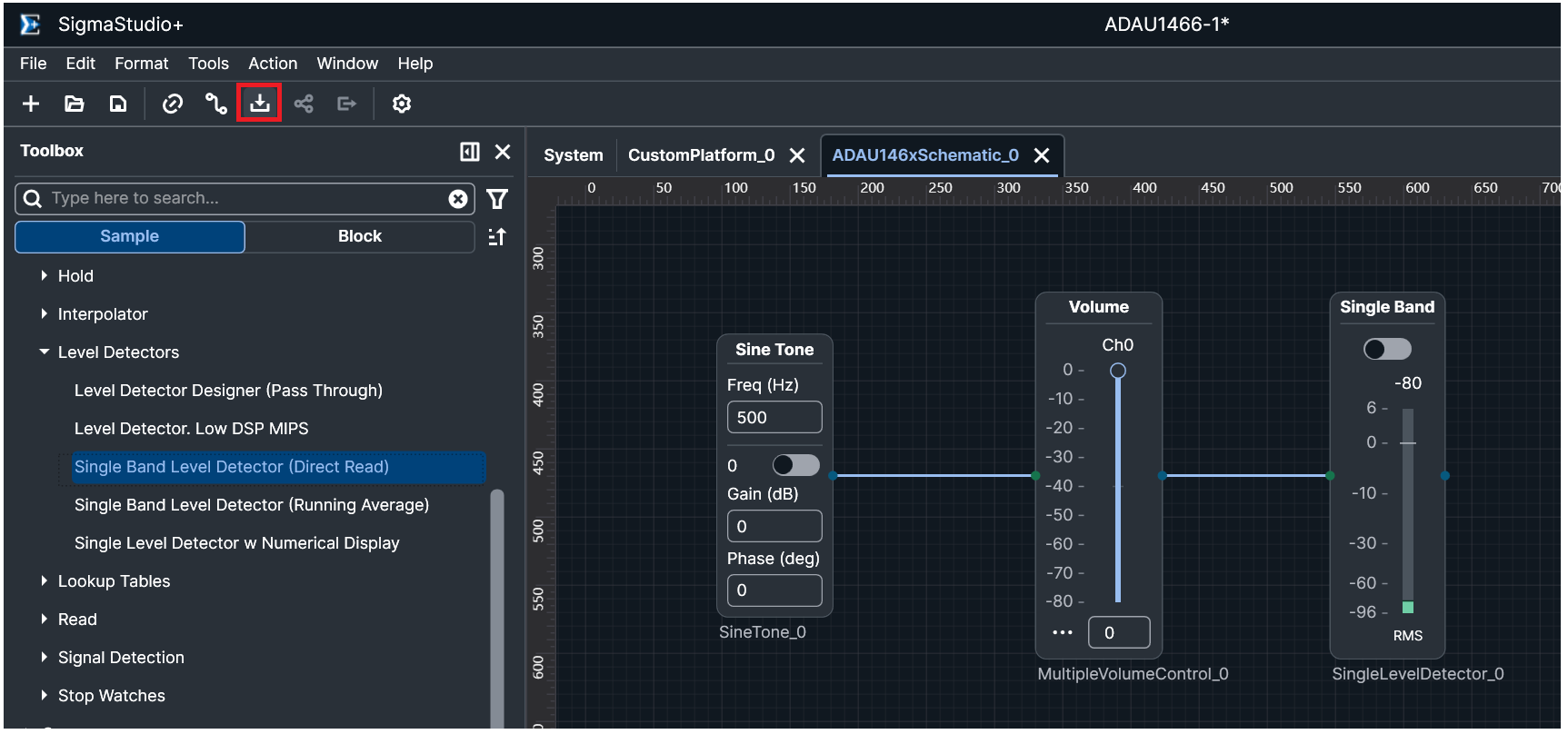This screenshot has width=1568, height=734.
Task: Expand the Stop Watches category
Action: coord(44,695)
